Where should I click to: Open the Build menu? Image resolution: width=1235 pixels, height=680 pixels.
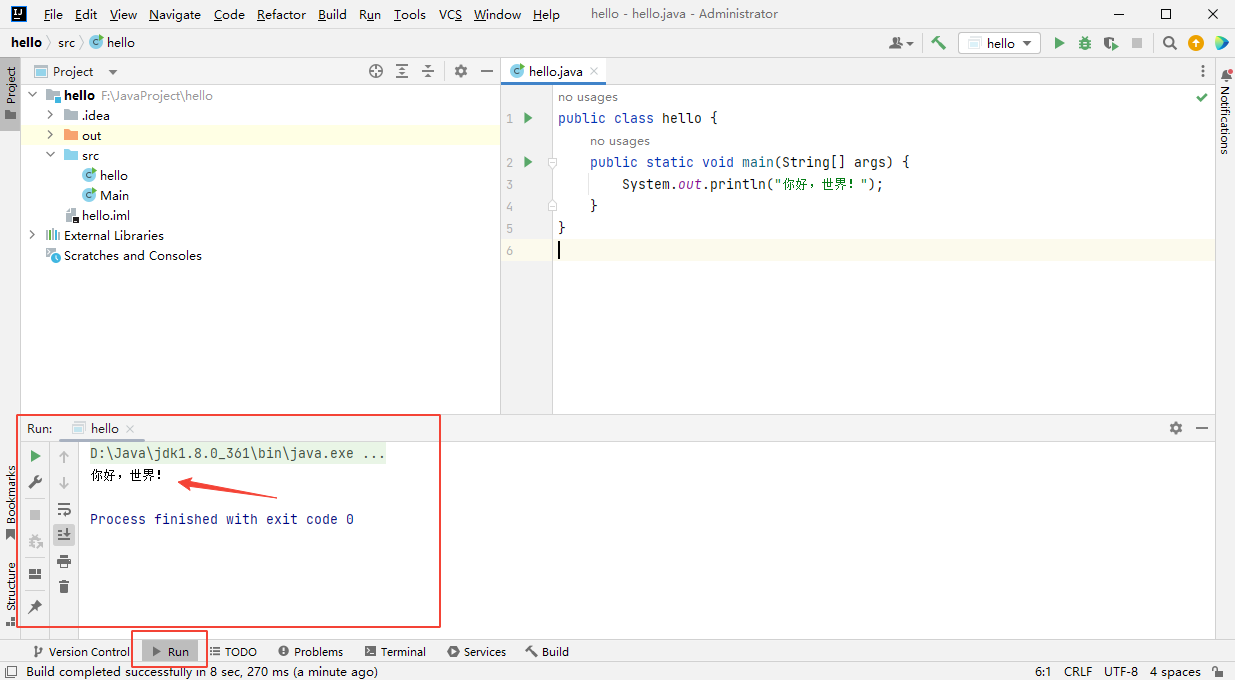point(332,14)
